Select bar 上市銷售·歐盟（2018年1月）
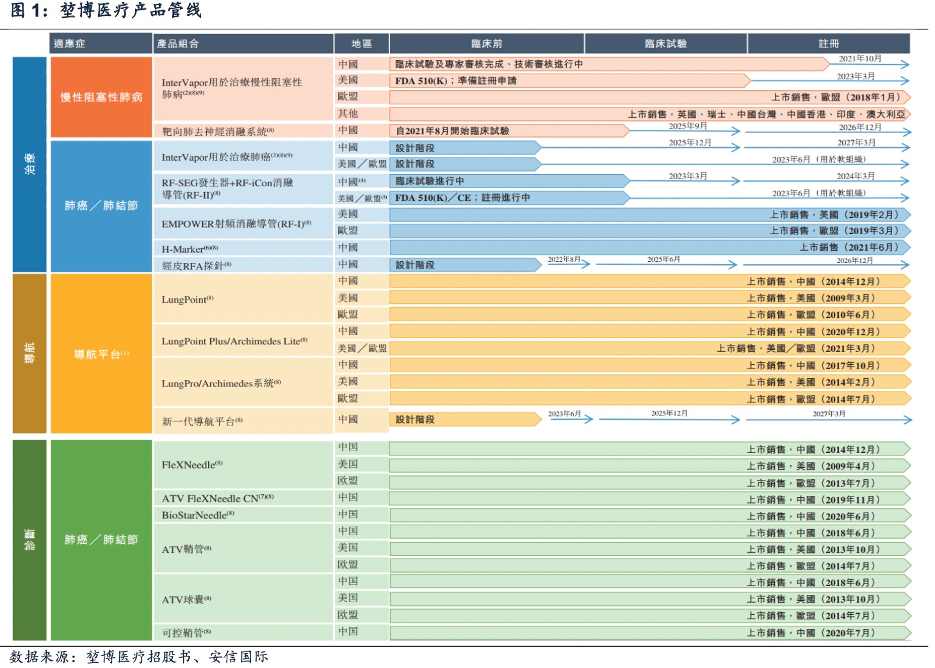 coord(650,97)
